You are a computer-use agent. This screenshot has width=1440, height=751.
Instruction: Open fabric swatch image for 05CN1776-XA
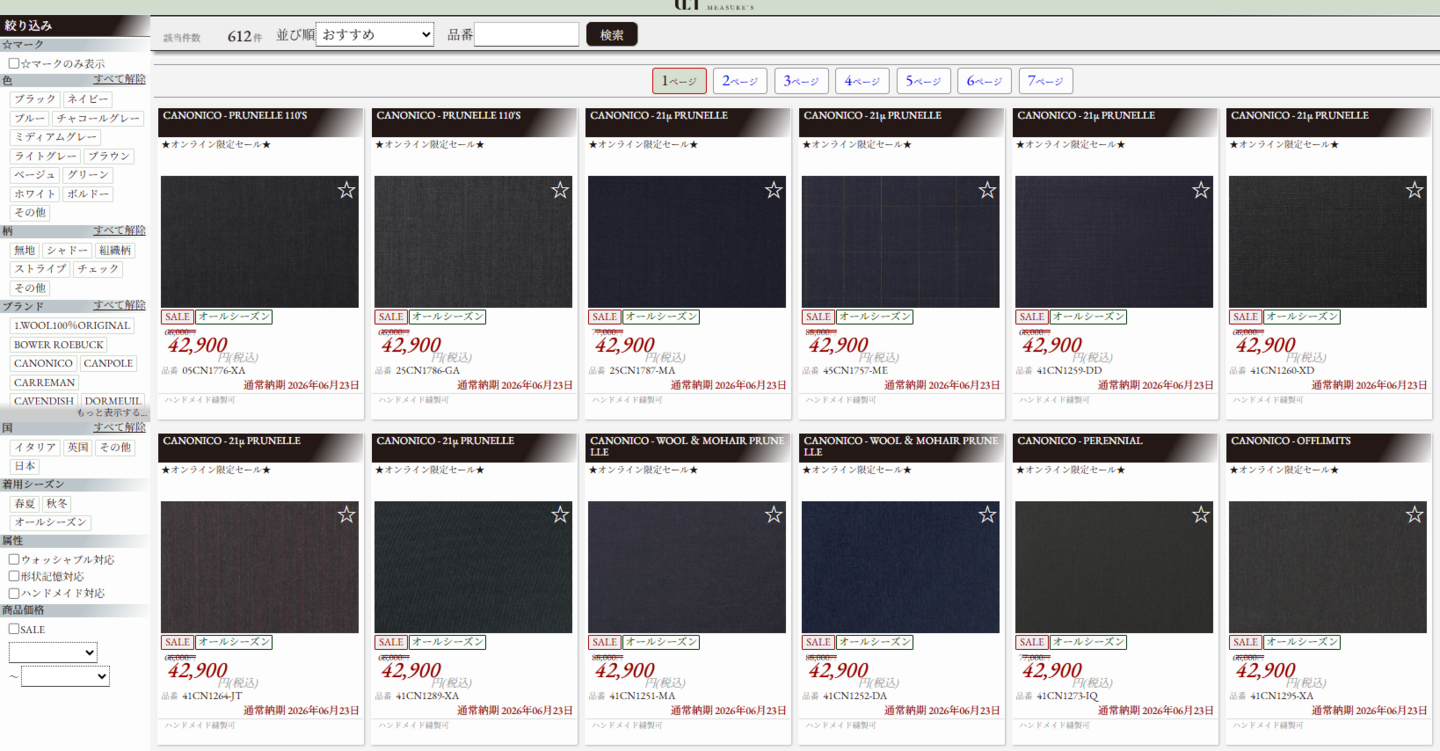pos(260,242)
